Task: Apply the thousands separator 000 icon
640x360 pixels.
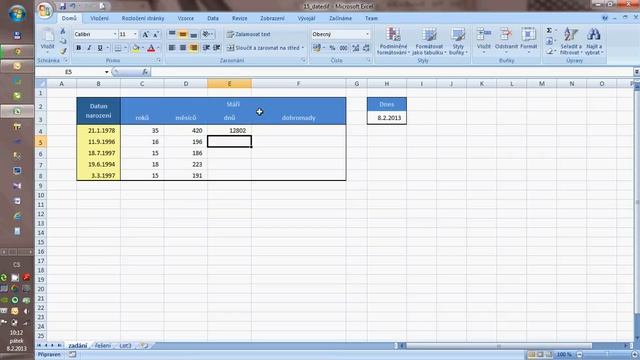Action: click(x=344, y=48)
